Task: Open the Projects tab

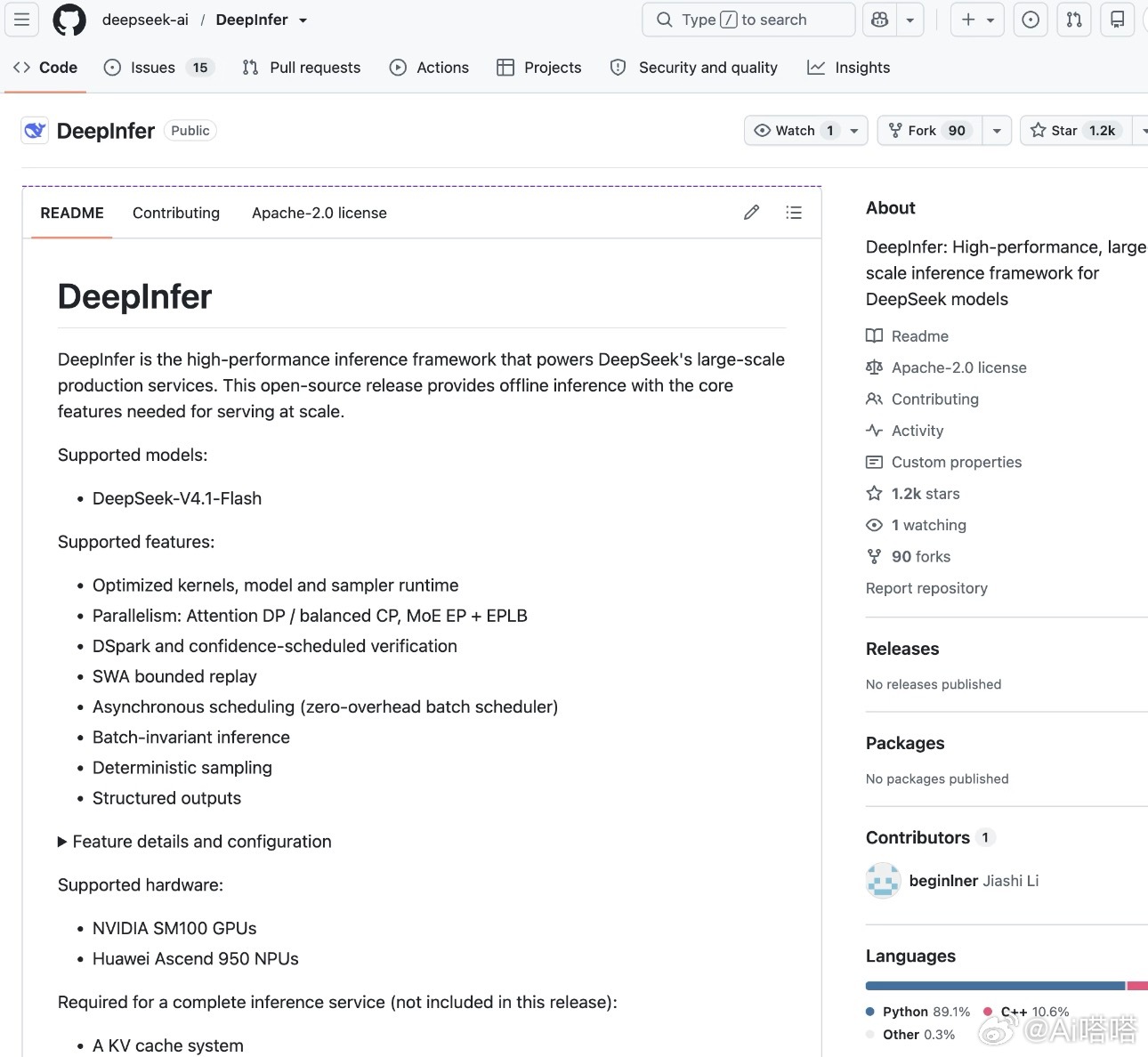Action: point(539,68)
